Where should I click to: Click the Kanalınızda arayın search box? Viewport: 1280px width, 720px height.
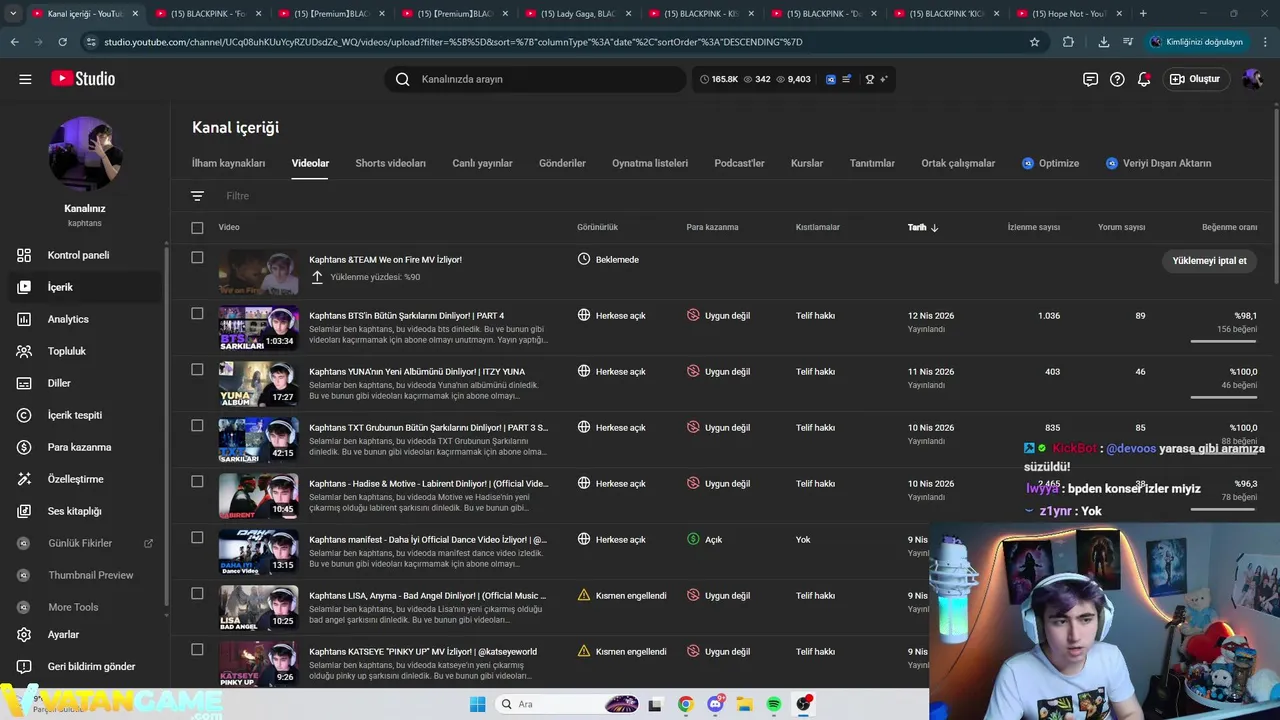[x=536, y=79]
